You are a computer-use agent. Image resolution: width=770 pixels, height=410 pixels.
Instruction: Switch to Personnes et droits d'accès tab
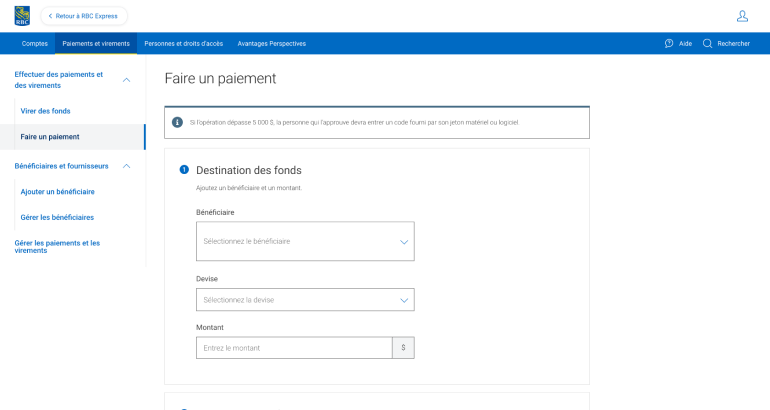(x=183, y=44)
